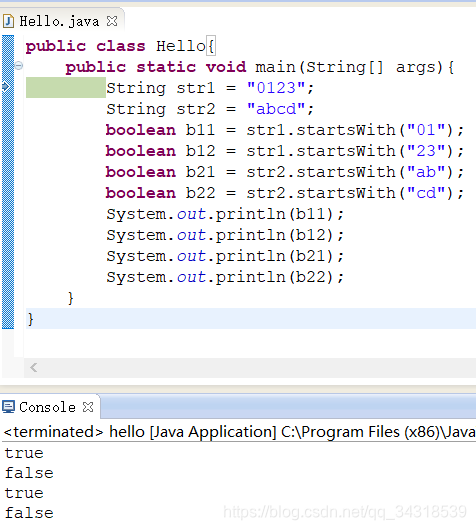Image resolution: width=476 pixels, height=530 pixels.
Task: Click the closing brace of main method
Action: 70,298
